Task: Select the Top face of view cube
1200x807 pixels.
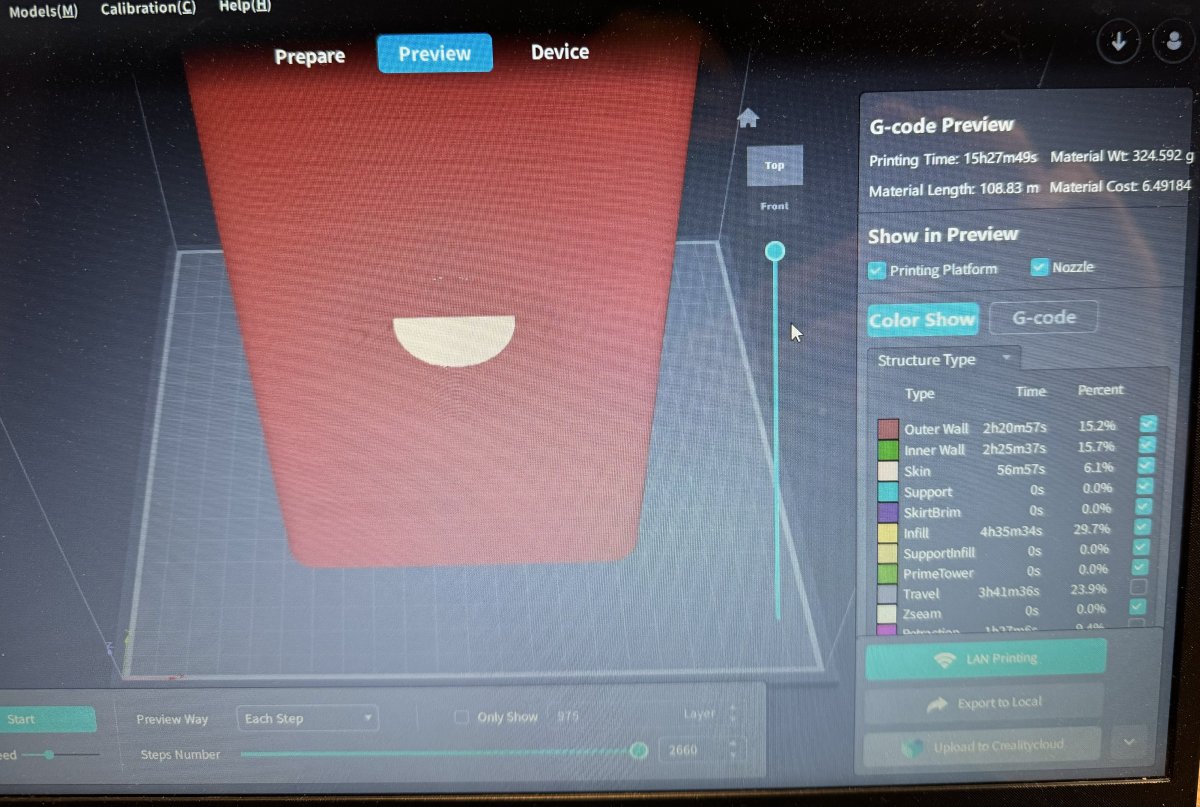Action: click(x=775, y=165)
